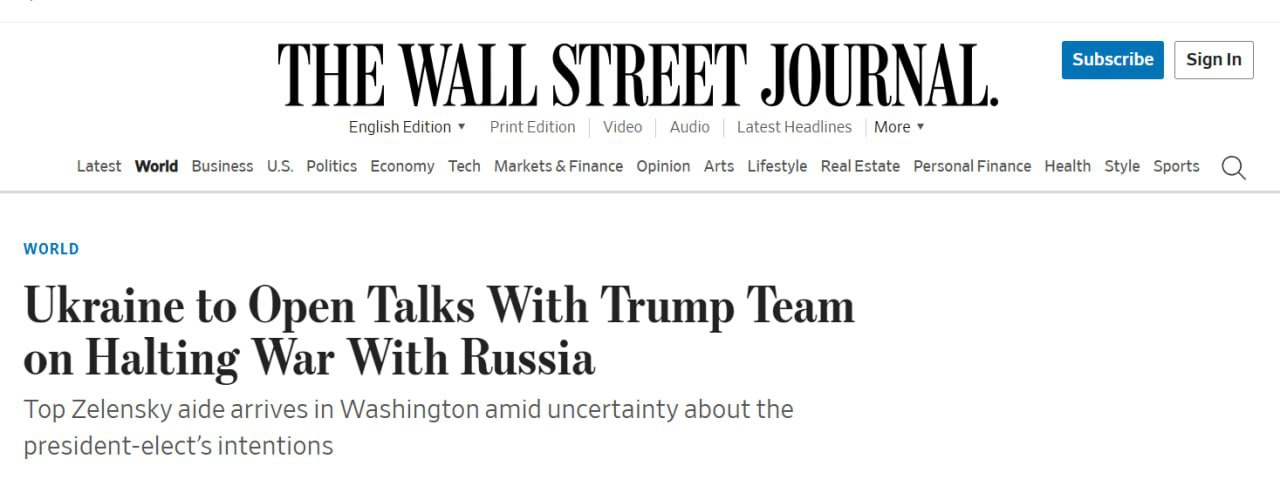
Task: Open the Video section link
Action: coord(623,127)
